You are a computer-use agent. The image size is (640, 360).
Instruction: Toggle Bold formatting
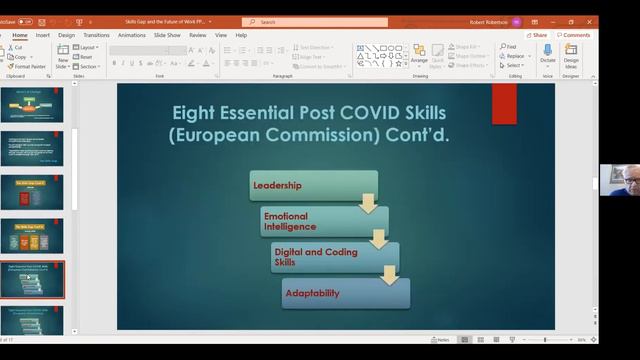pos(114,63)
